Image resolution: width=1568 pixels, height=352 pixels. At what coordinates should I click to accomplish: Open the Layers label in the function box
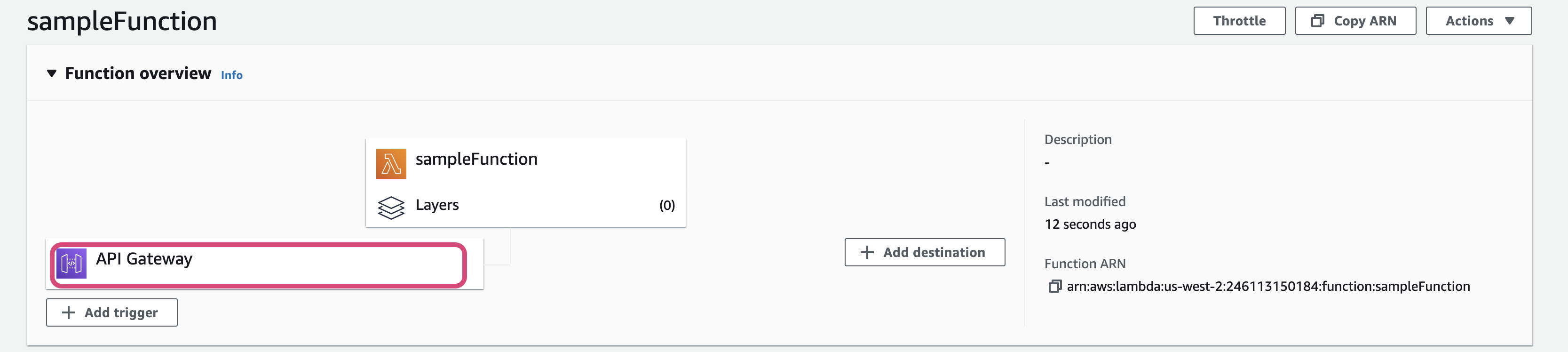(437, 205)
